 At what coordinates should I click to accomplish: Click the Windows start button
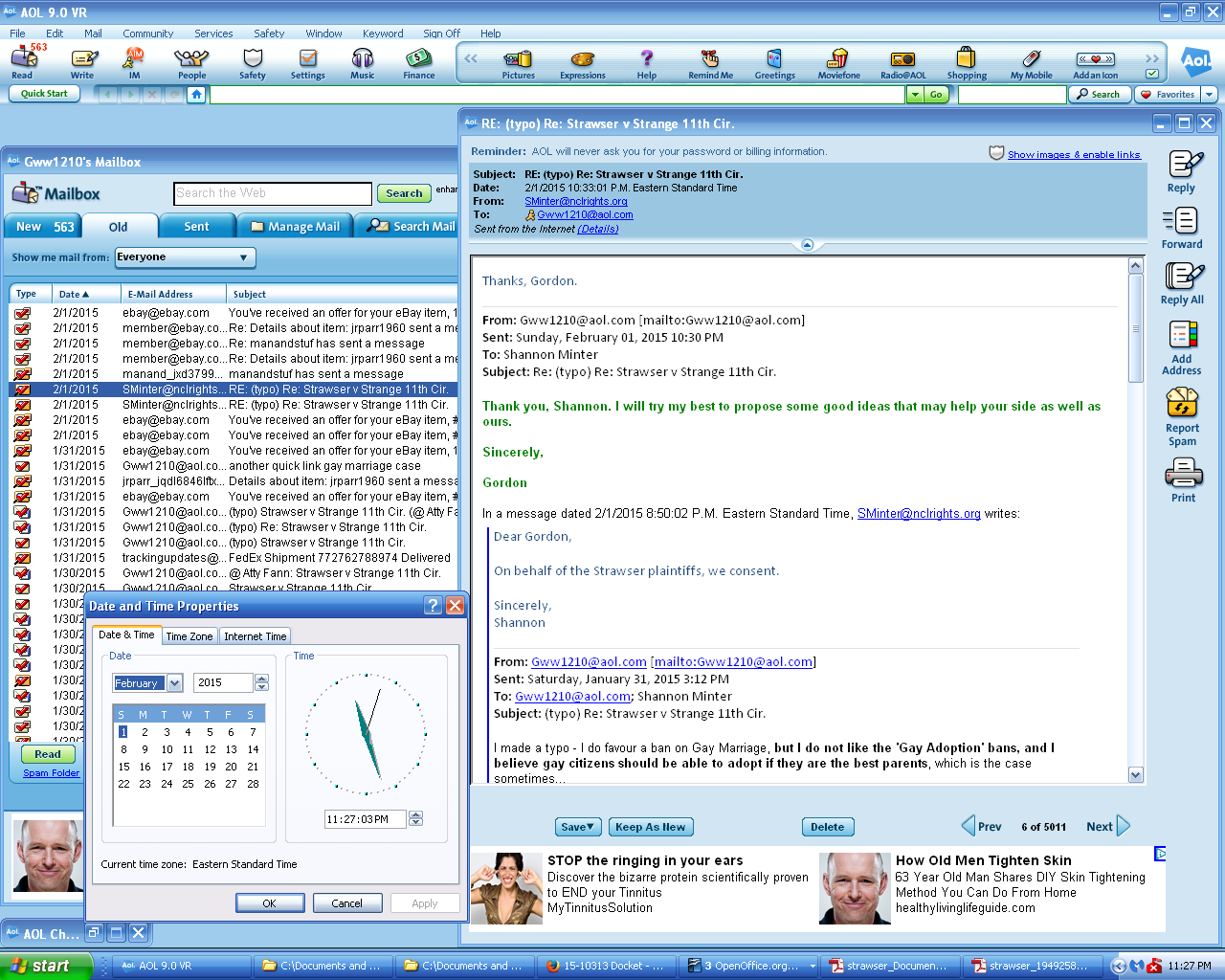pyautogui.click(x=46, y=966)
